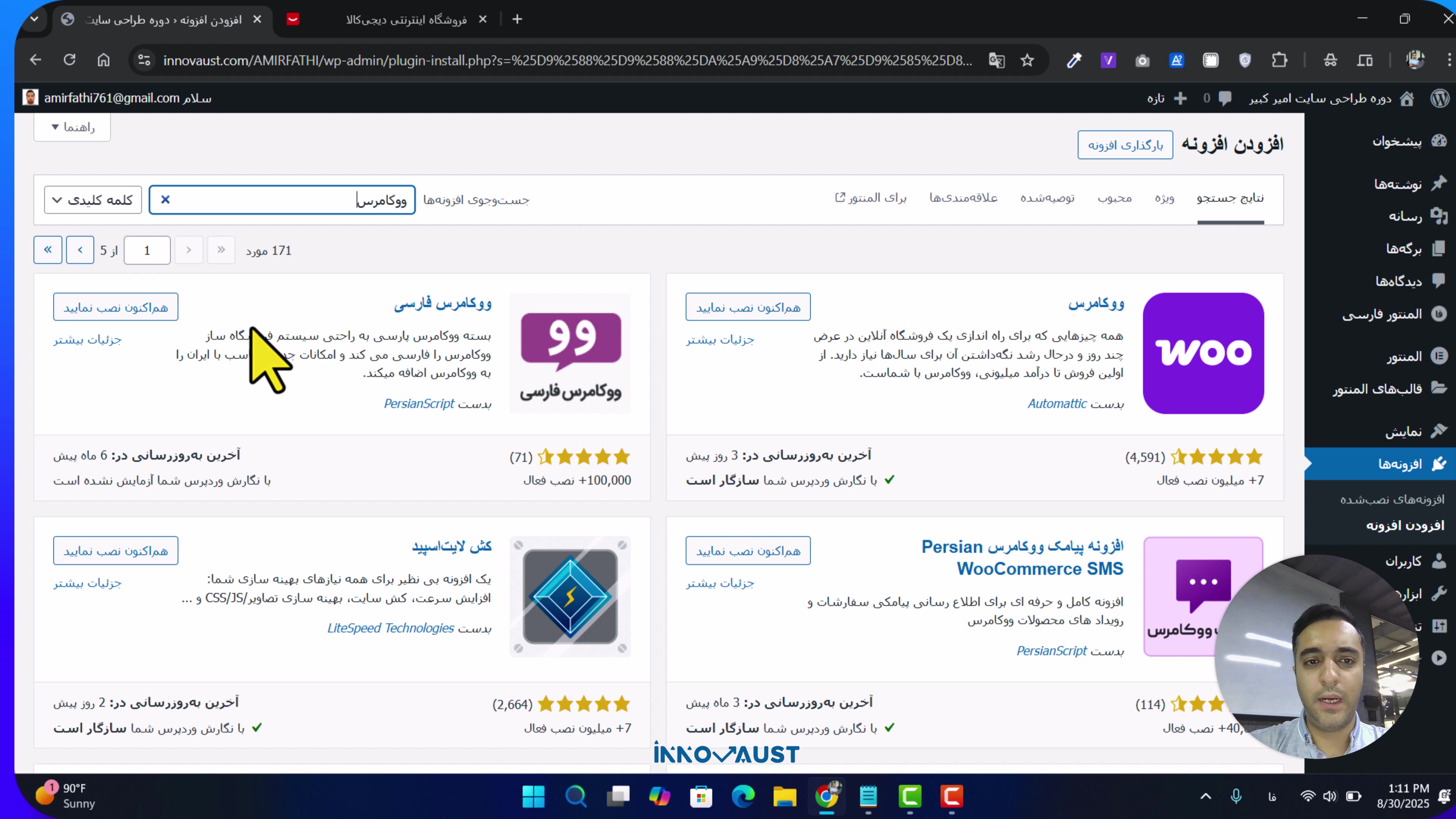Expand the browser tab search chevron
1456x819 pixels.
pyautogui.click(x=35, y=19)
